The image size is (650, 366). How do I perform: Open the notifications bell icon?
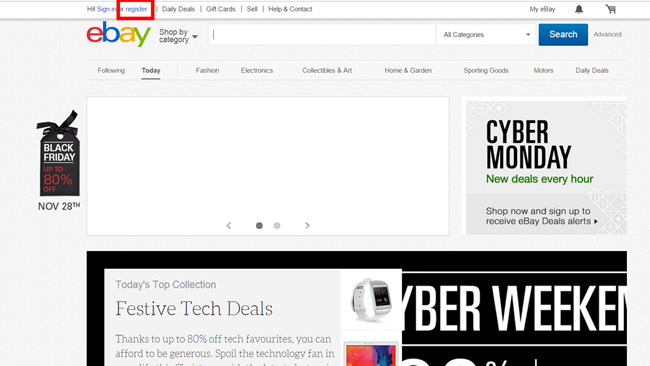click(x=579, y=9)
